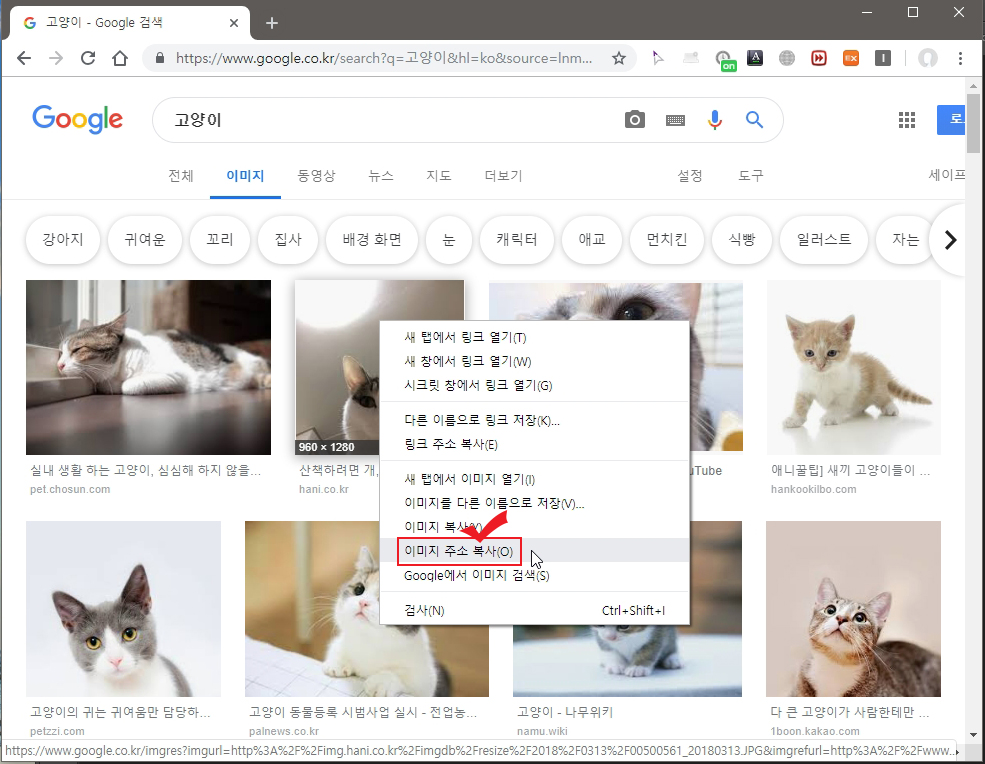
Task: Click the 강아지 suggestion chip
Action: [x=62, y=239]
